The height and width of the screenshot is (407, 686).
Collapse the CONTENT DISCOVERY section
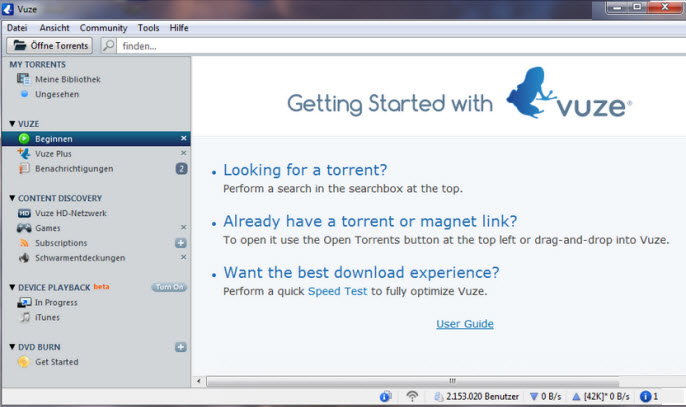tap(12, 198)
